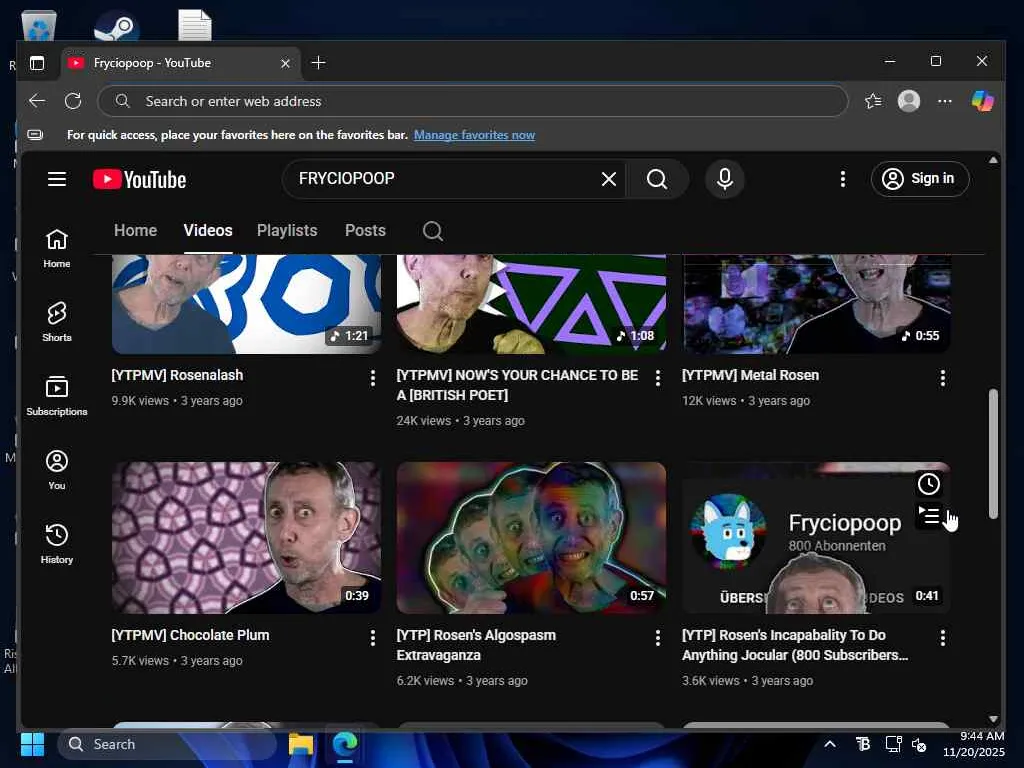Click the page vertical scrollbar thumb
1024x768 pixels.
[x=993, y=454]
